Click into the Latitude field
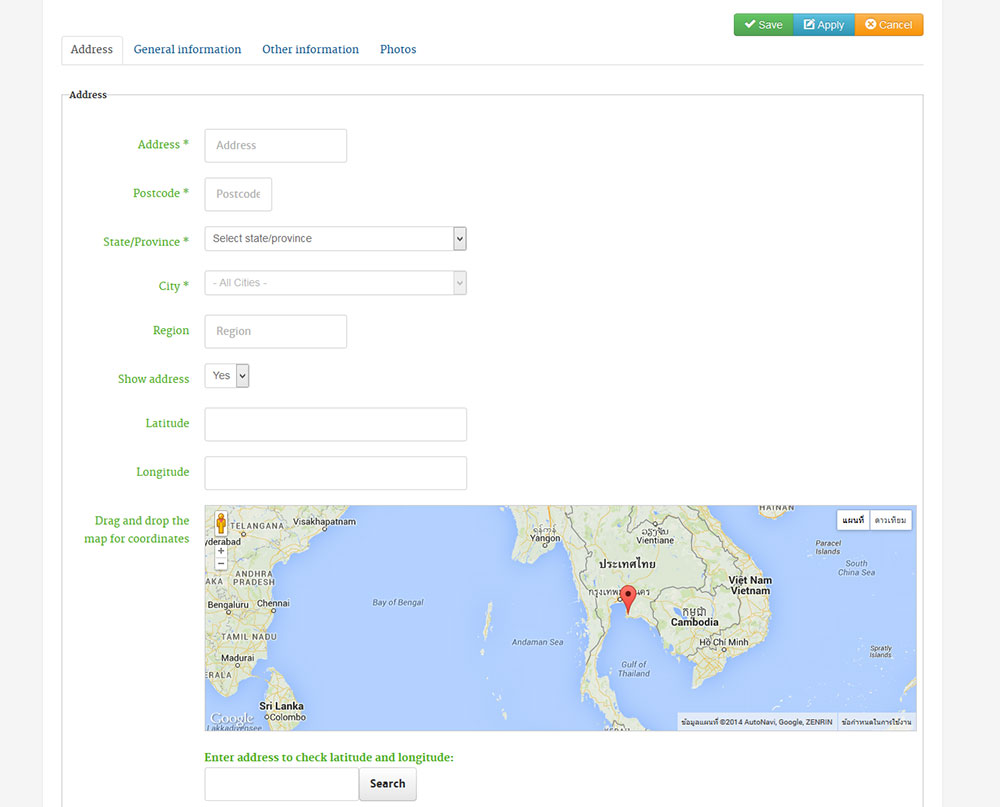The image size is (1000, 807). click(x=335, y=424)
